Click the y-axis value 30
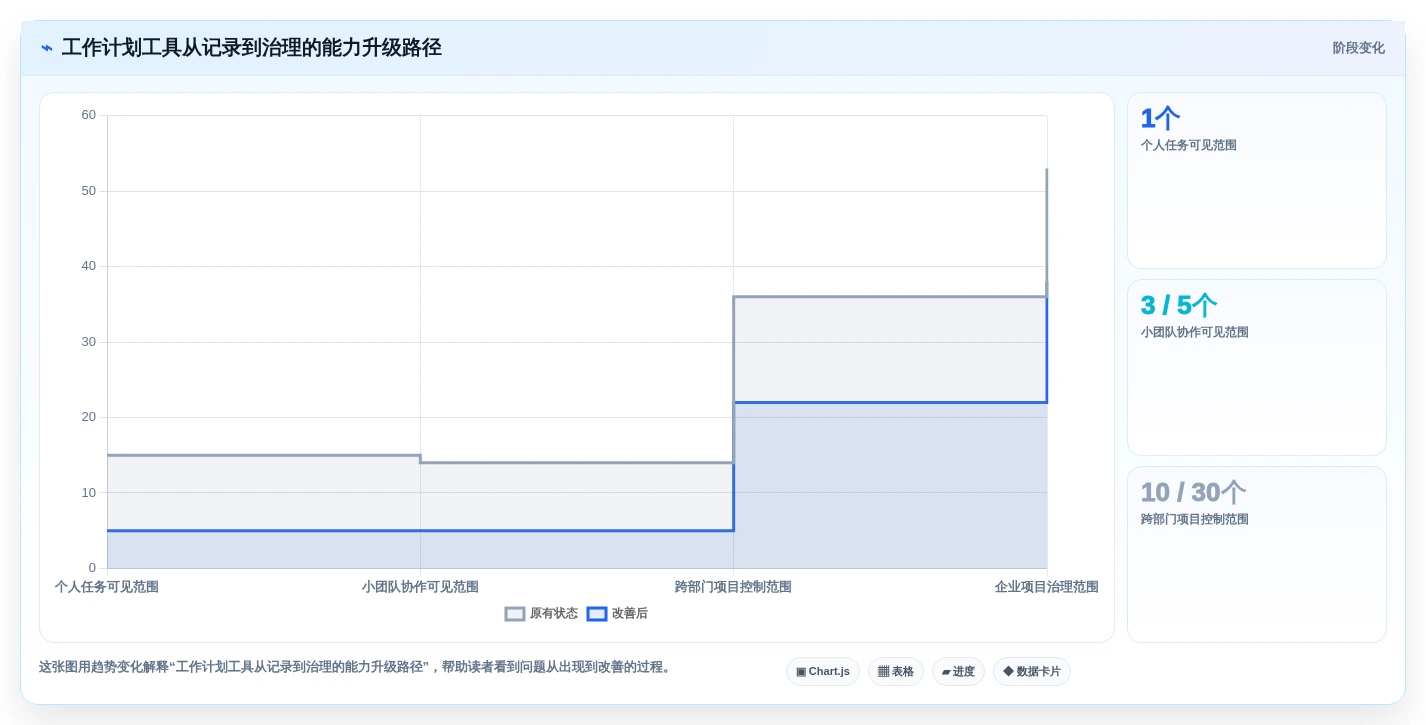This screenshot has height=725, width=1426. click(x=89, y=342)
